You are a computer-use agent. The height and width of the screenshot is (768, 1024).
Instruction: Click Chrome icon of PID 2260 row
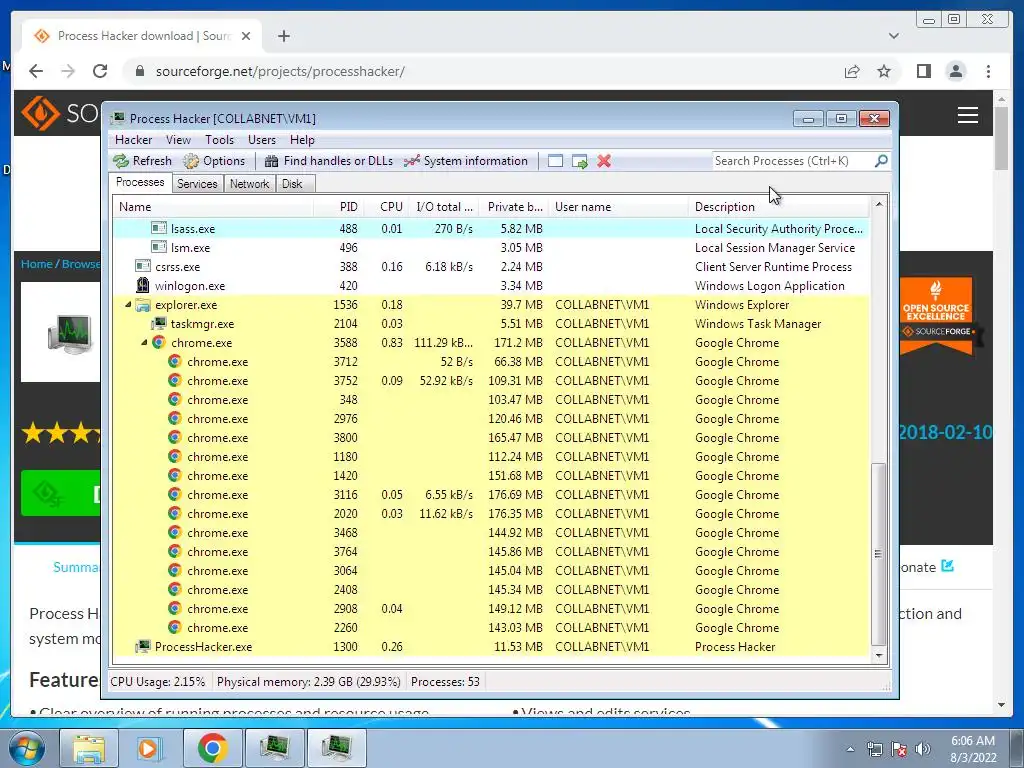[174, 627]
